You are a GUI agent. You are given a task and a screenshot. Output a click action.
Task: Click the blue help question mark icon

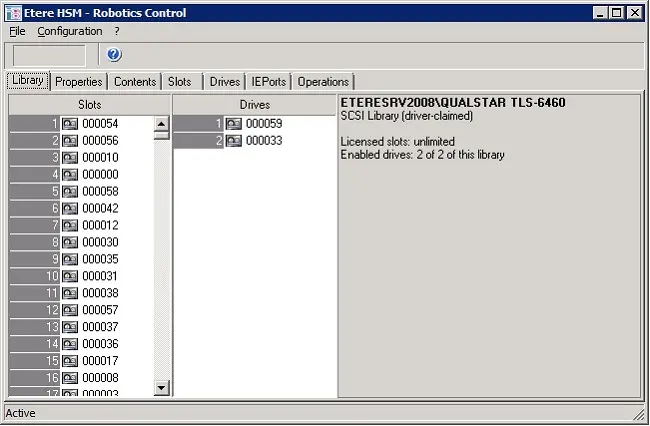(x=114, y=55)
